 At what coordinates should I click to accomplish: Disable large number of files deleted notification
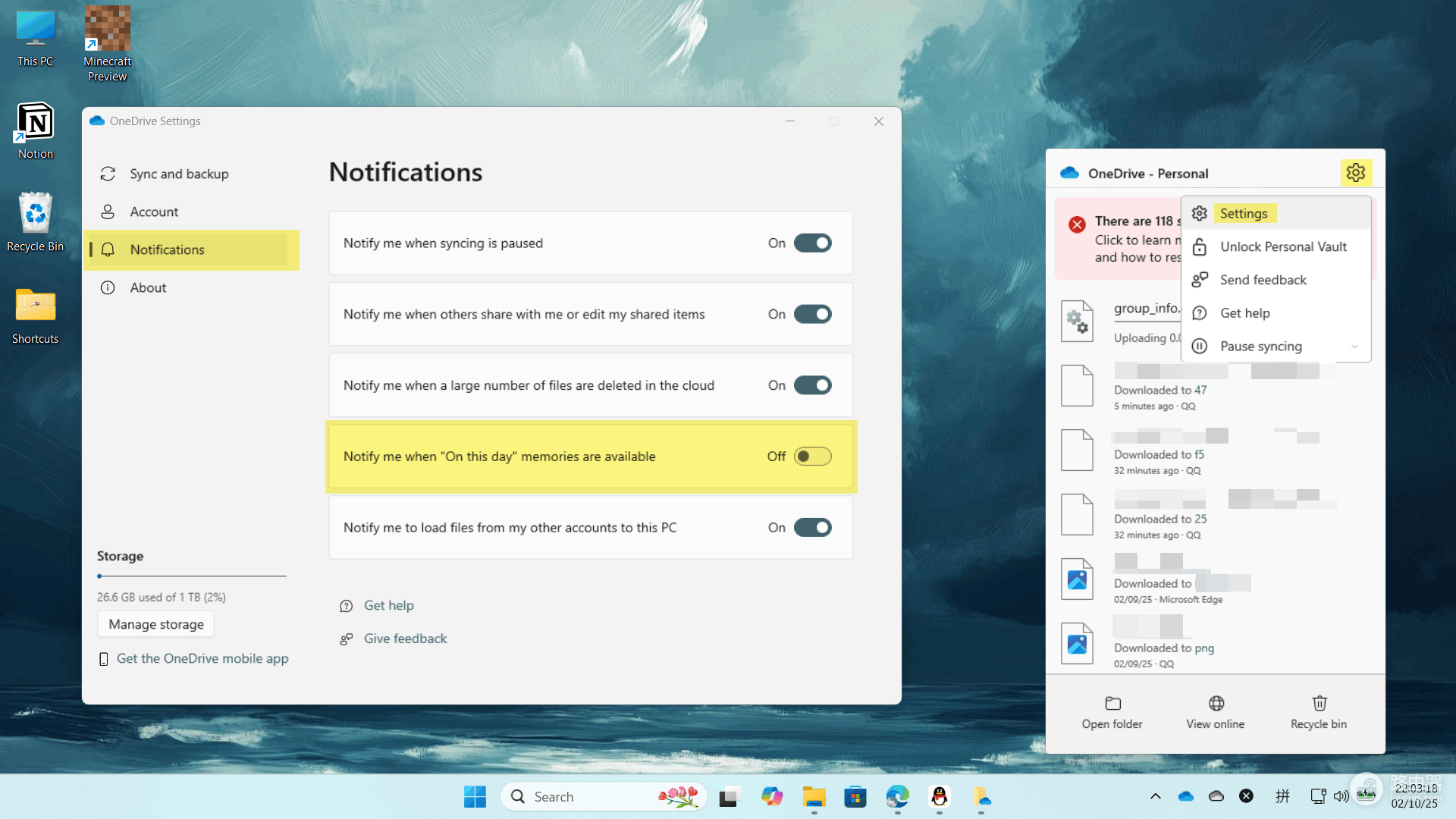[x=812, y=385]
